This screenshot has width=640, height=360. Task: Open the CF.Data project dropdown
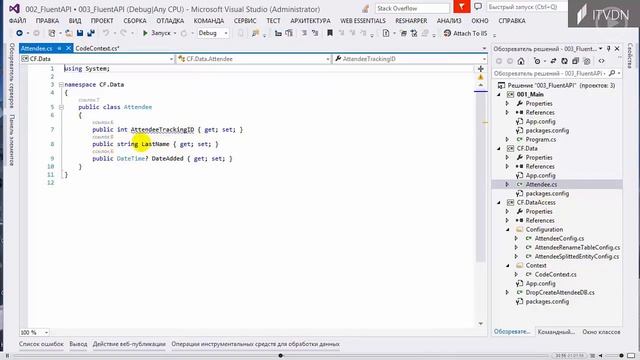(x=98, y=59)
